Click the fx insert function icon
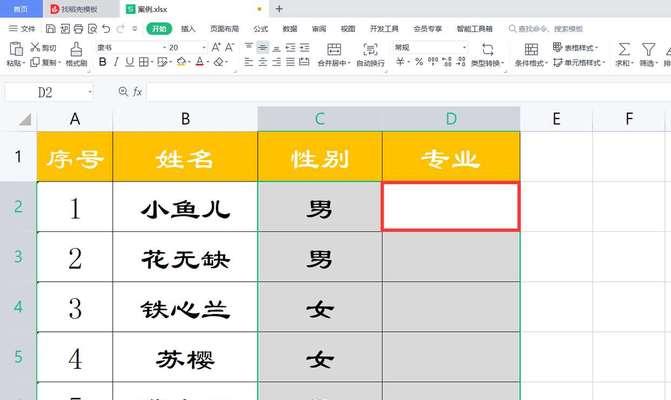Screen dimensions: 671x400 137,92
